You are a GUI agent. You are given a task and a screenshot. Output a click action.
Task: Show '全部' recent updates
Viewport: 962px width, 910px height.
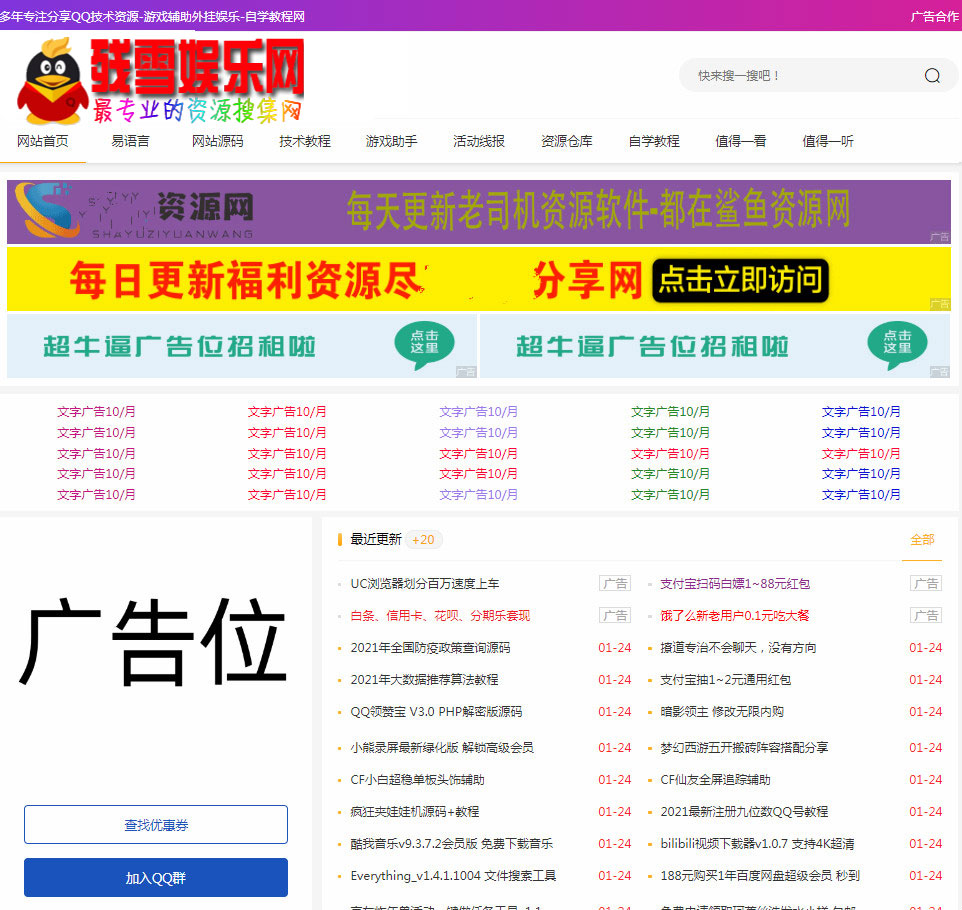coord(921,540)
